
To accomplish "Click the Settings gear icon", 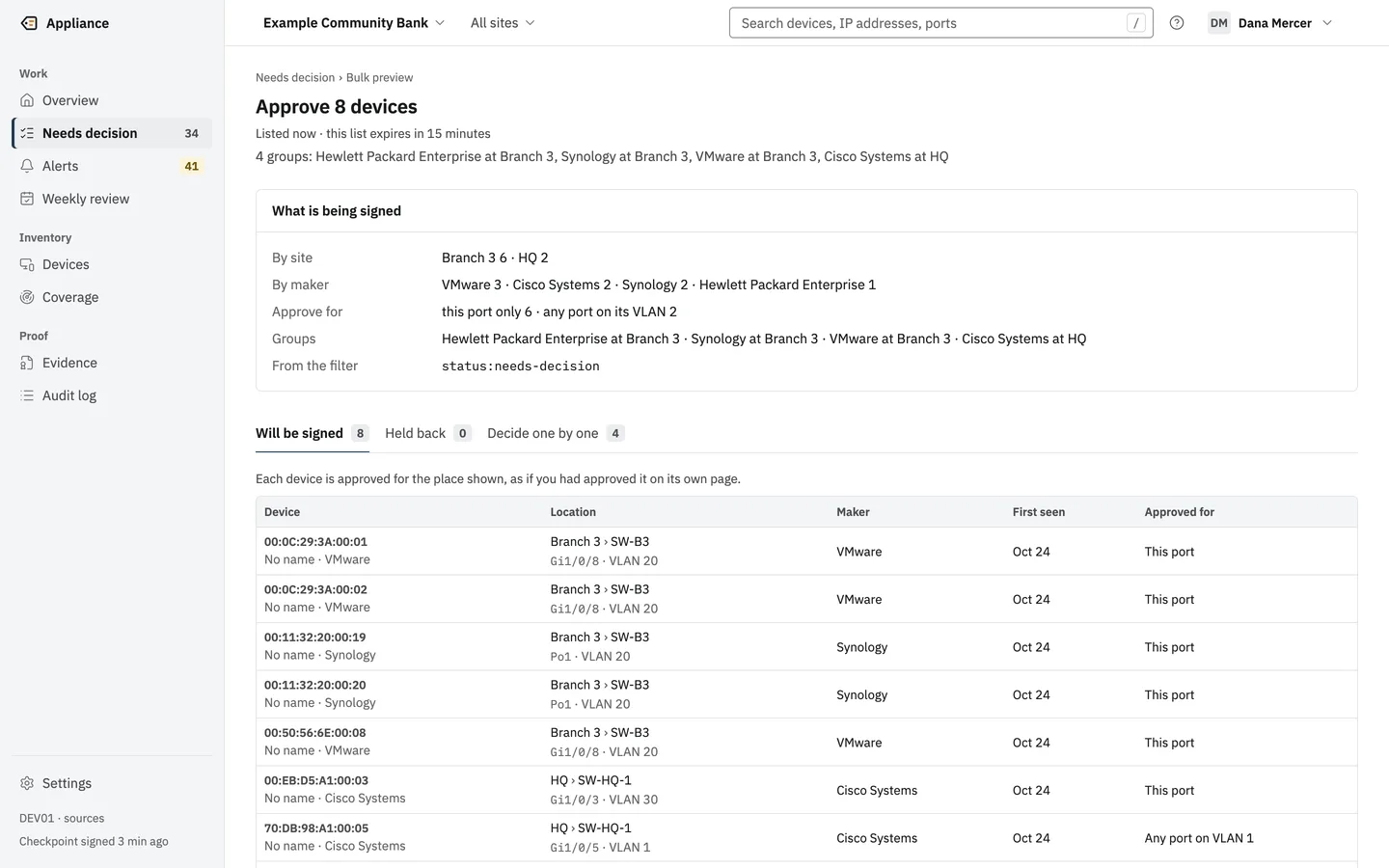I will [27, 783].
